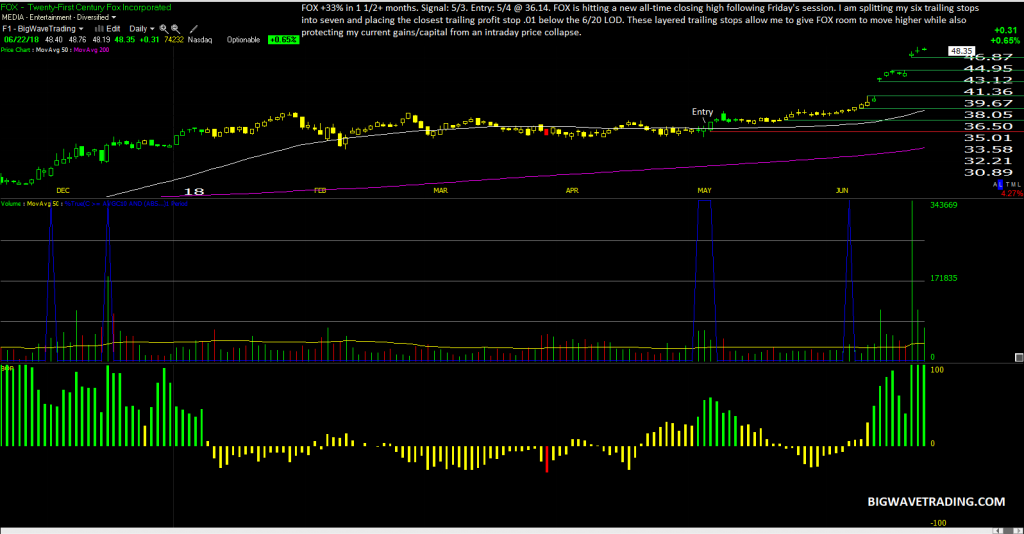The height and width of the screenshot is (534, 1024).
Task: Click the 44.95 price axis level
Action: pos(988,69)
